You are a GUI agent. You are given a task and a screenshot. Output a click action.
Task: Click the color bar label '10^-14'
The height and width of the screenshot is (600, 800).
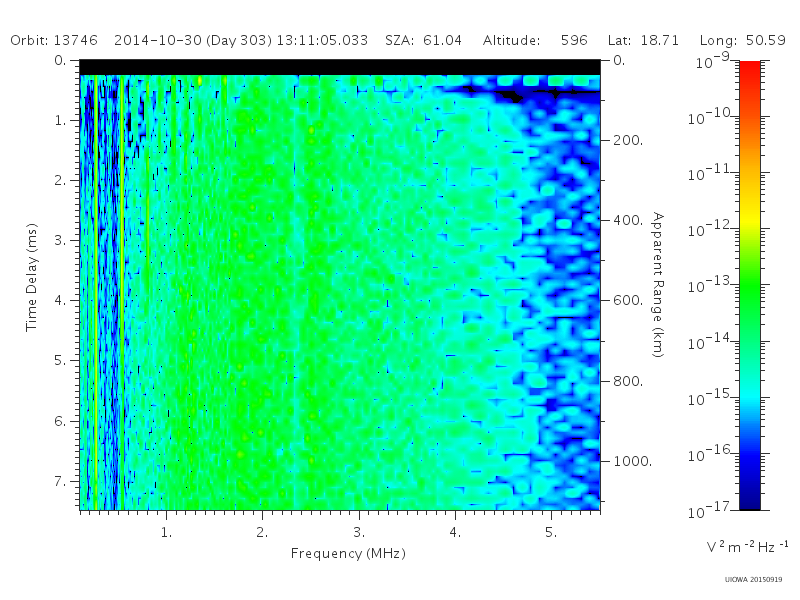[711, 341]
